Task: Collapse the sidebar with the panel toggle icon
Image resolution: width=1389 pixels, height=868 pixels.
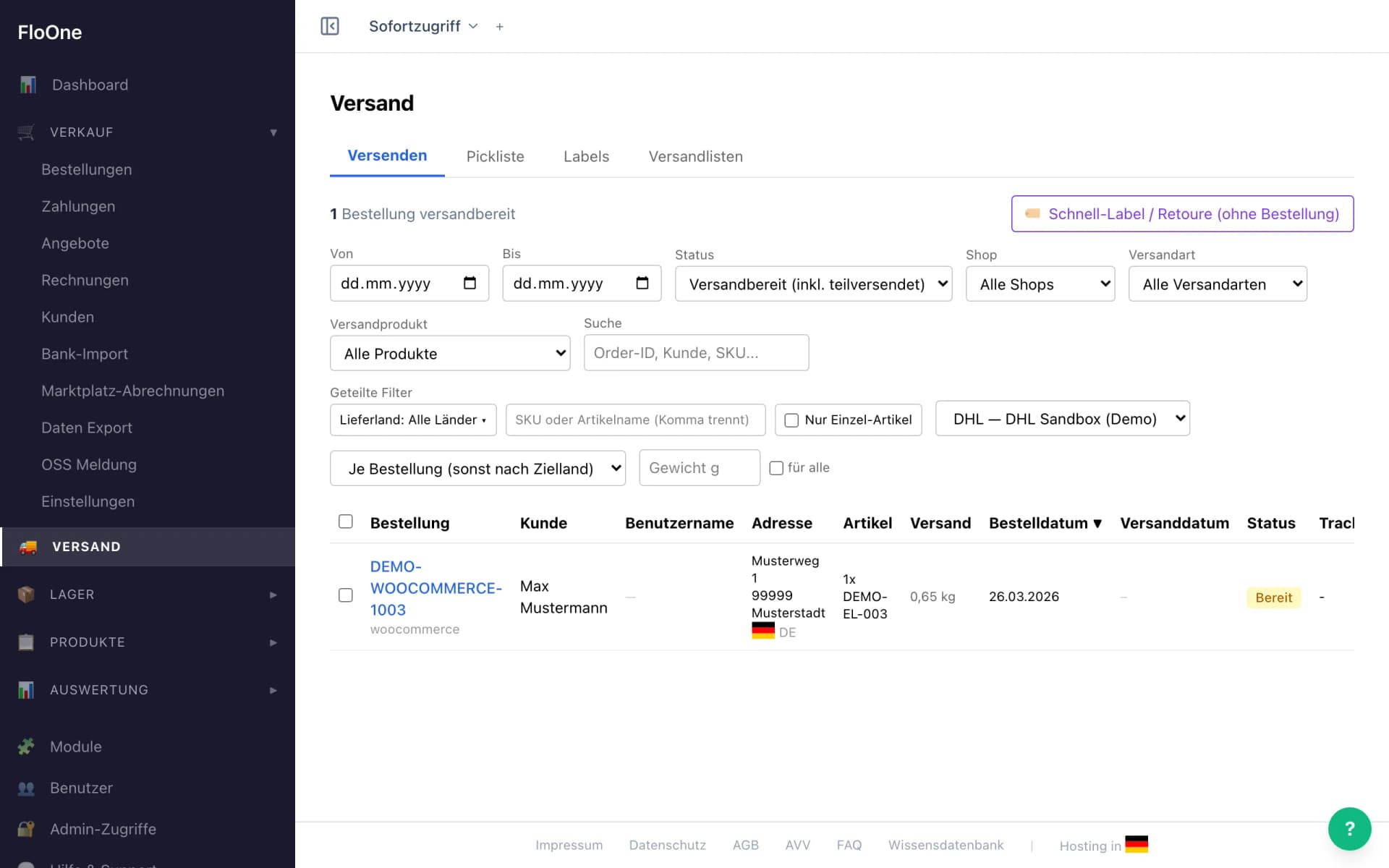Action: pyautogui.click(x=330, y=26)
